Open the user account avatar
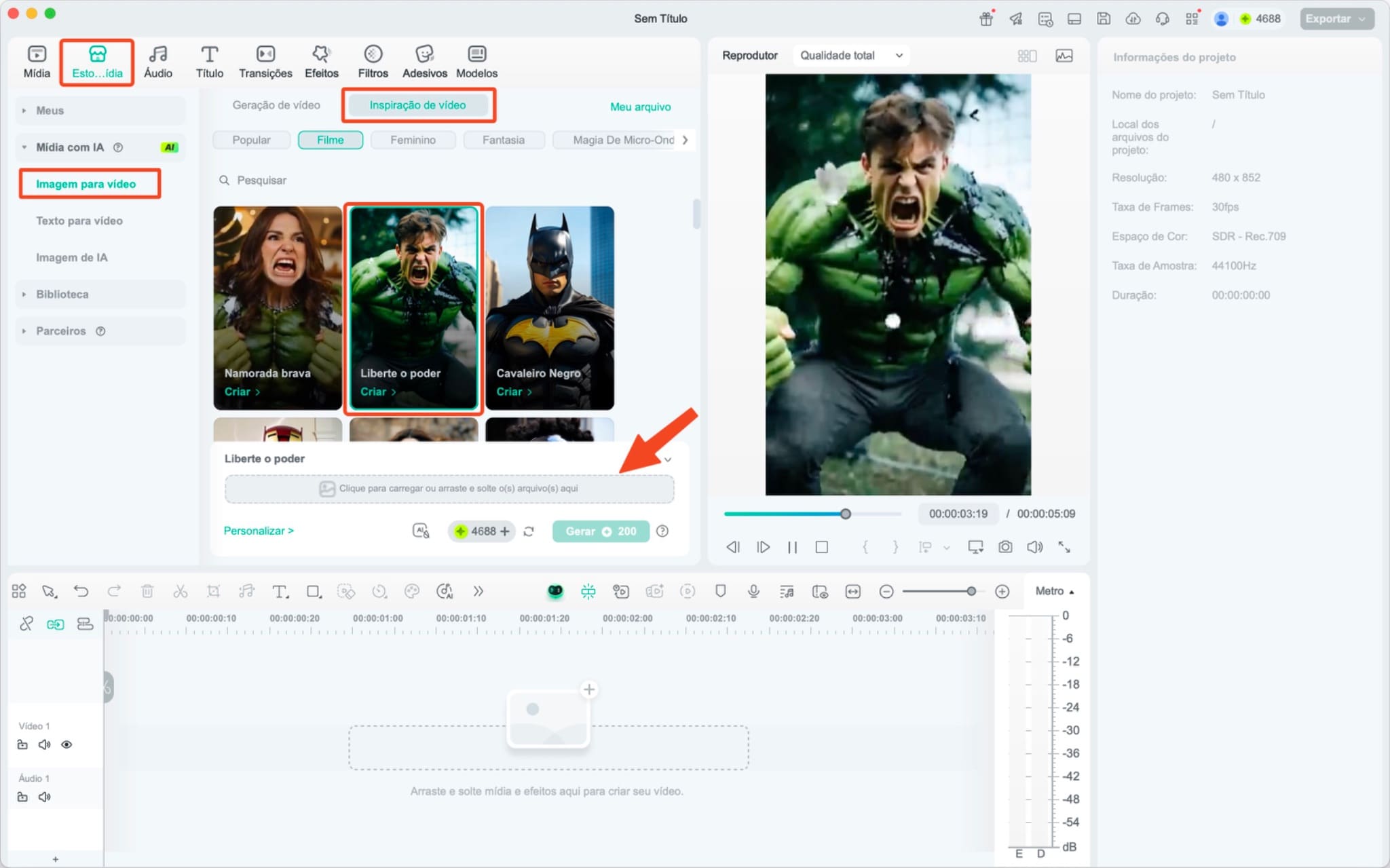This screenshot has width=1390, height=868. point(1221,19)
